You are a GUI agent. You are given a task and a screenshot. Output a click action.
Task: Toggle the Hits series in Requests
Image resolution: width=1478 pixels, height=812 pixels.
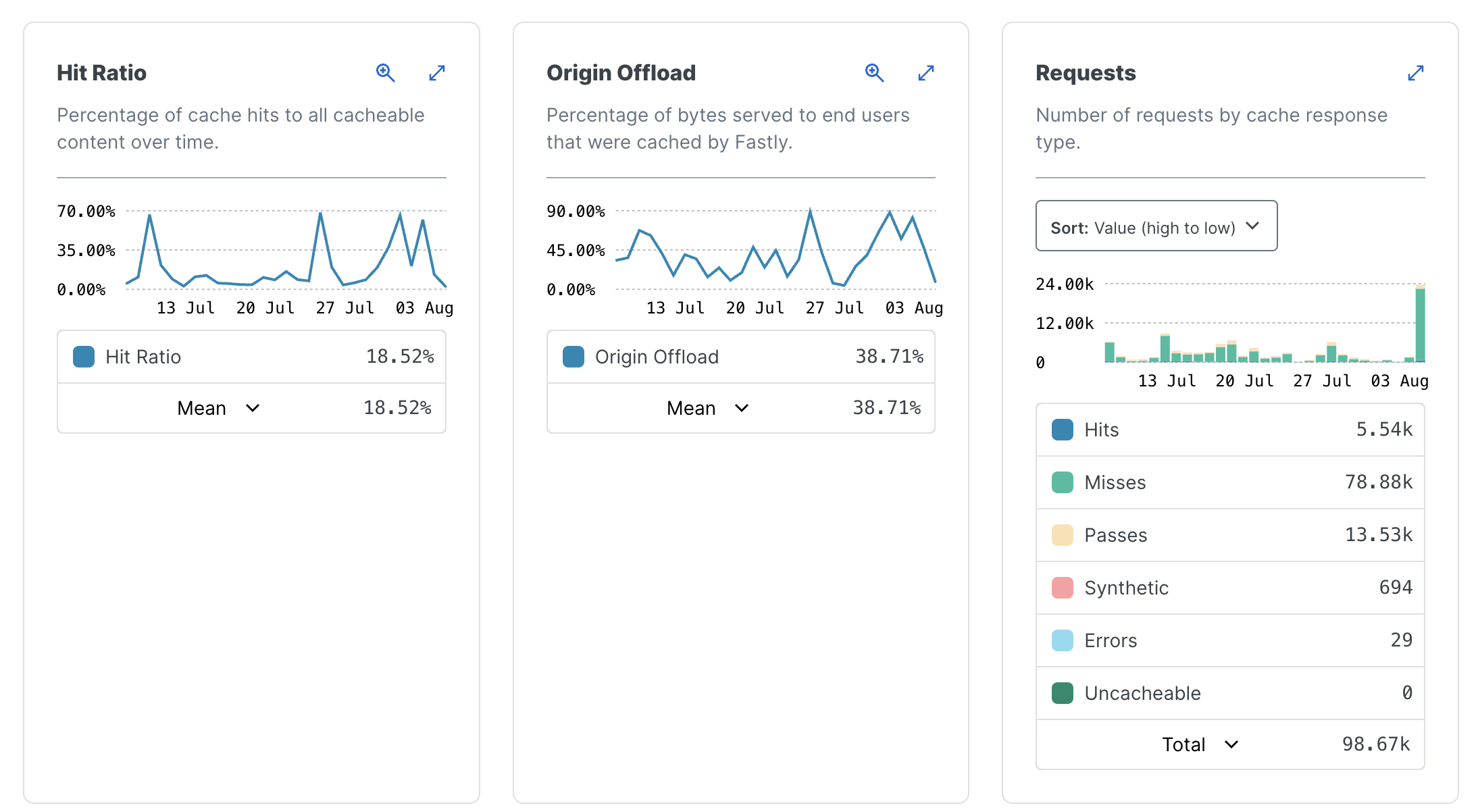tap(1101, 430)
